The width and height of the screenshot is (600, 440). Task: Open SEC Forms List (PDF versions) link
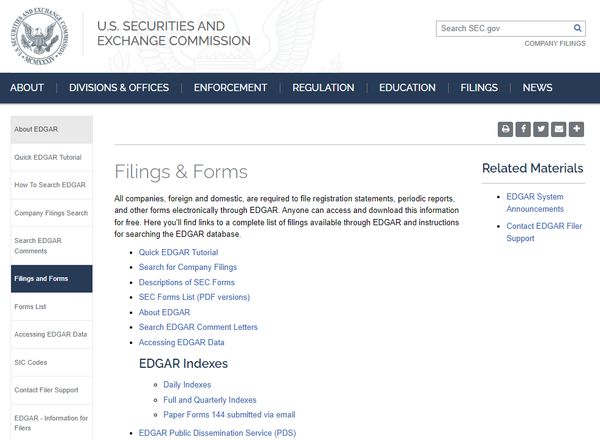click(194, 297)
